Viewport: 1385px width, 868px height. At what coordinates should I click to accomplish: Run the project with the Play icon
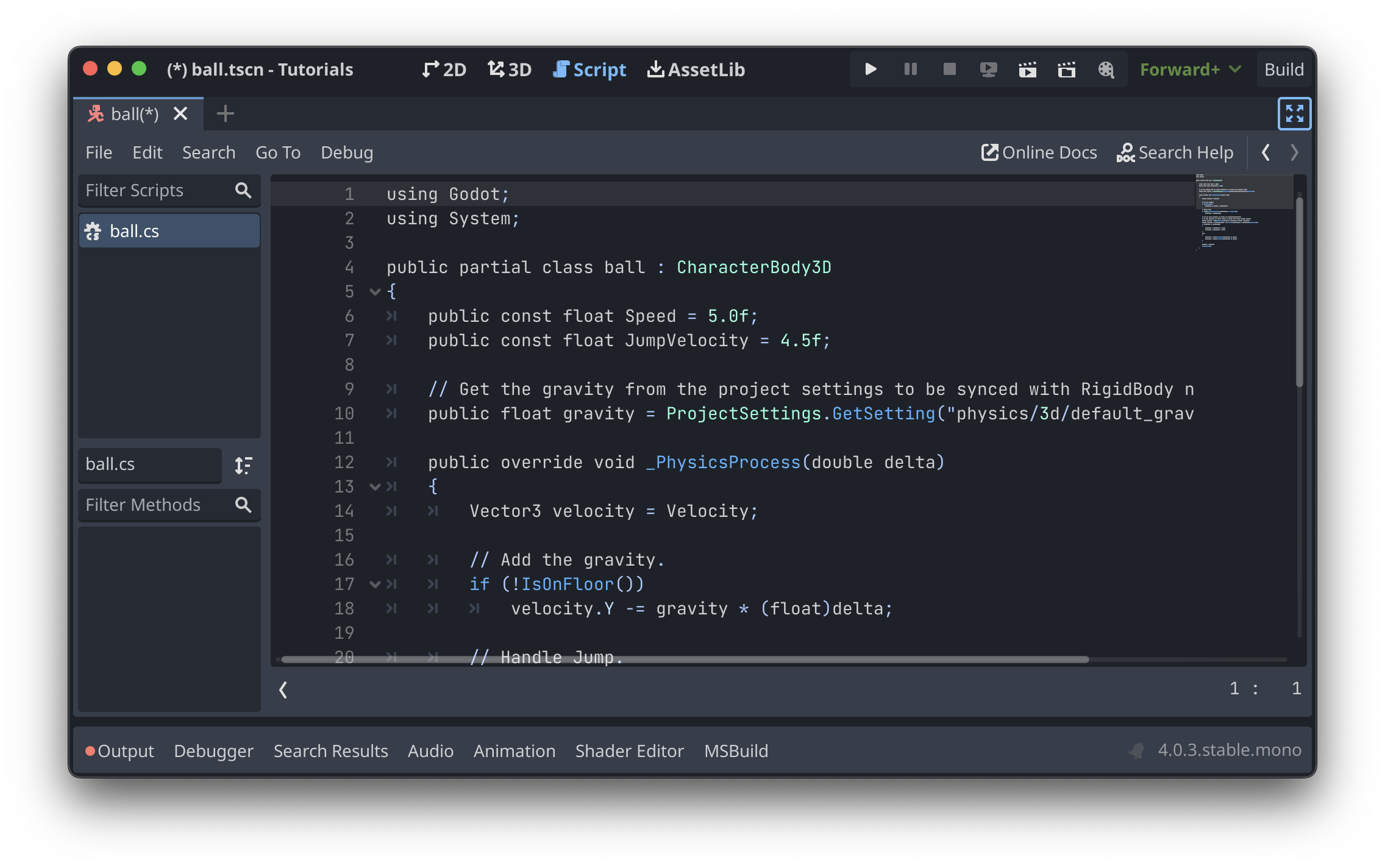(x=870, y=69)
